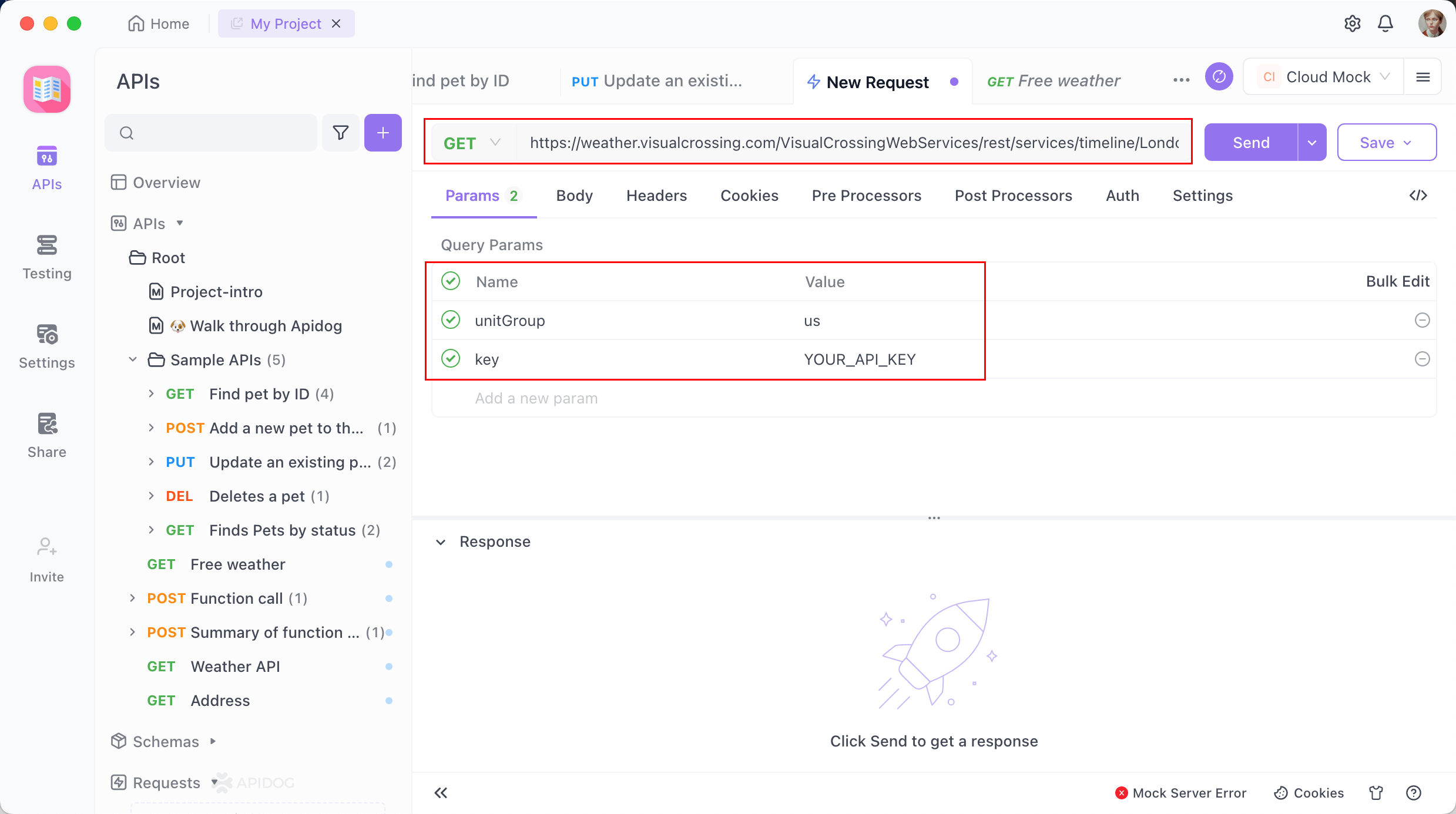The width and height of the screenshot is (1456, 814).
Task: Click the Send button
Action: click(x=1251, y=142)
